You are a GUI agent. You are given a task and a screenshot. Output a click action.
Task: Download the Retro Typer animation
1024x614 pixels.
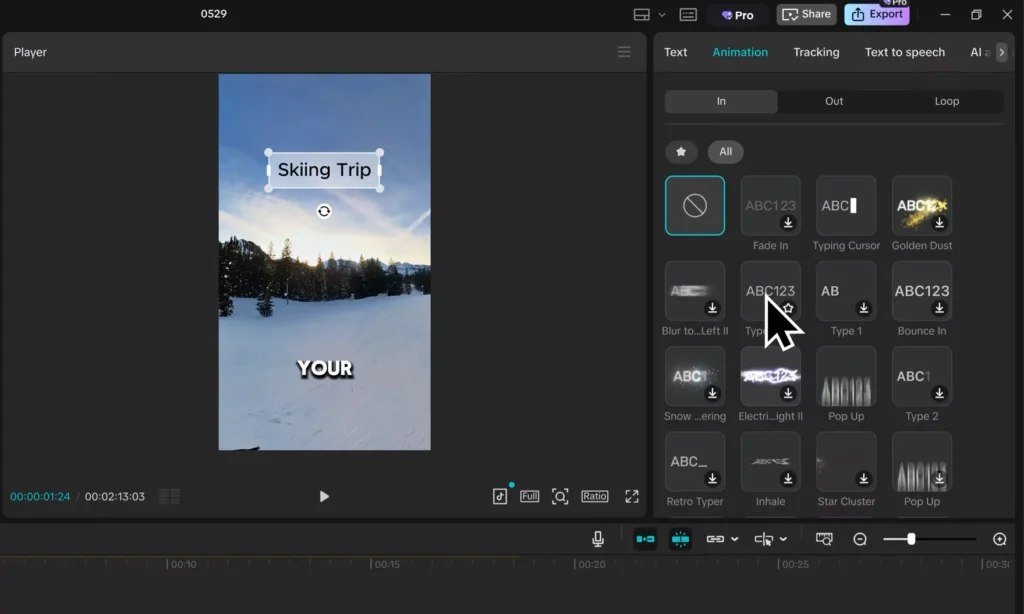pos(712,479)
